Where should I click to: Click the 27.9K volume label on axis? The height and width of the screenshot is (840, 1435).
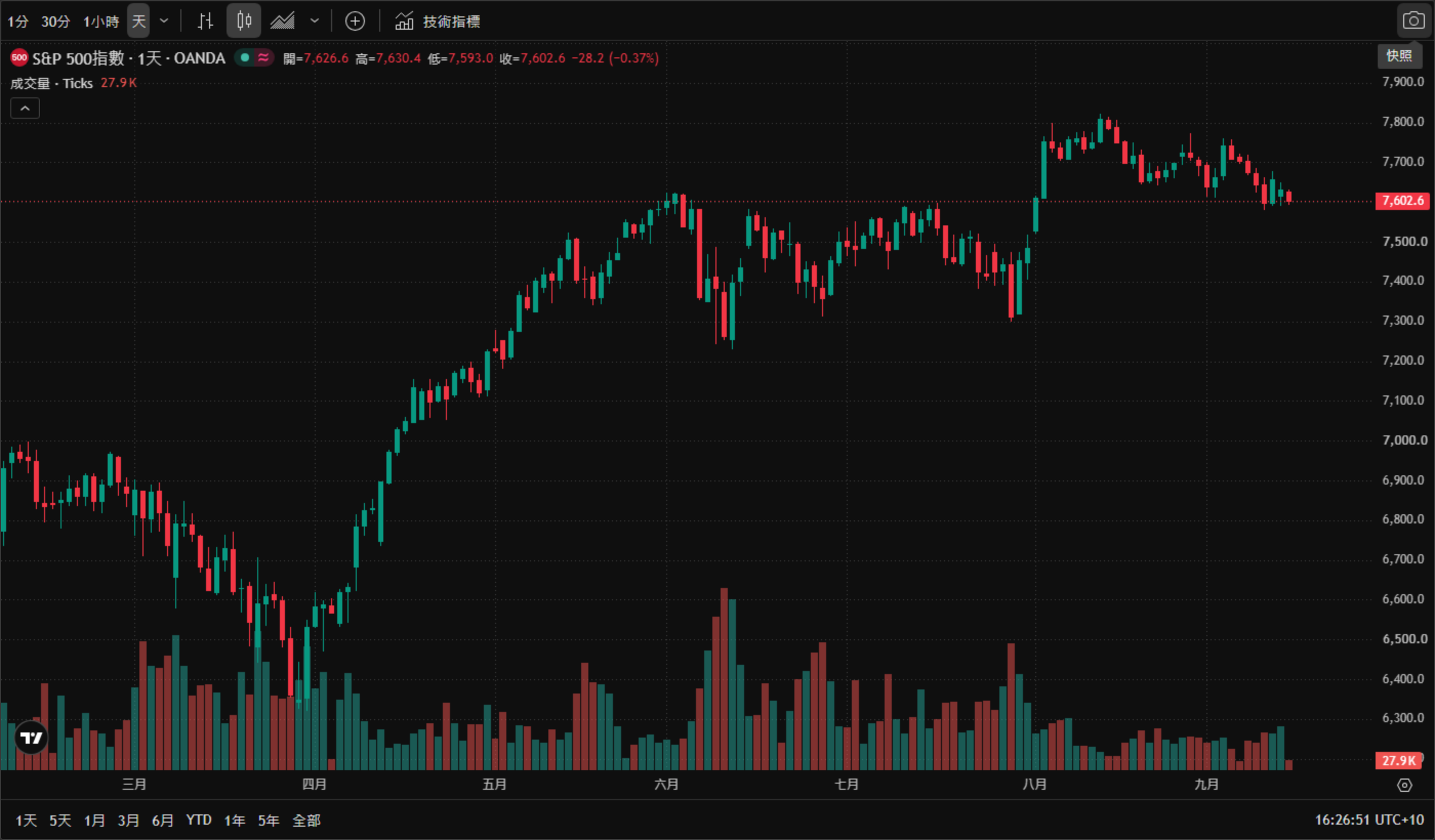pyautogui.click(x=1399, y=761)
